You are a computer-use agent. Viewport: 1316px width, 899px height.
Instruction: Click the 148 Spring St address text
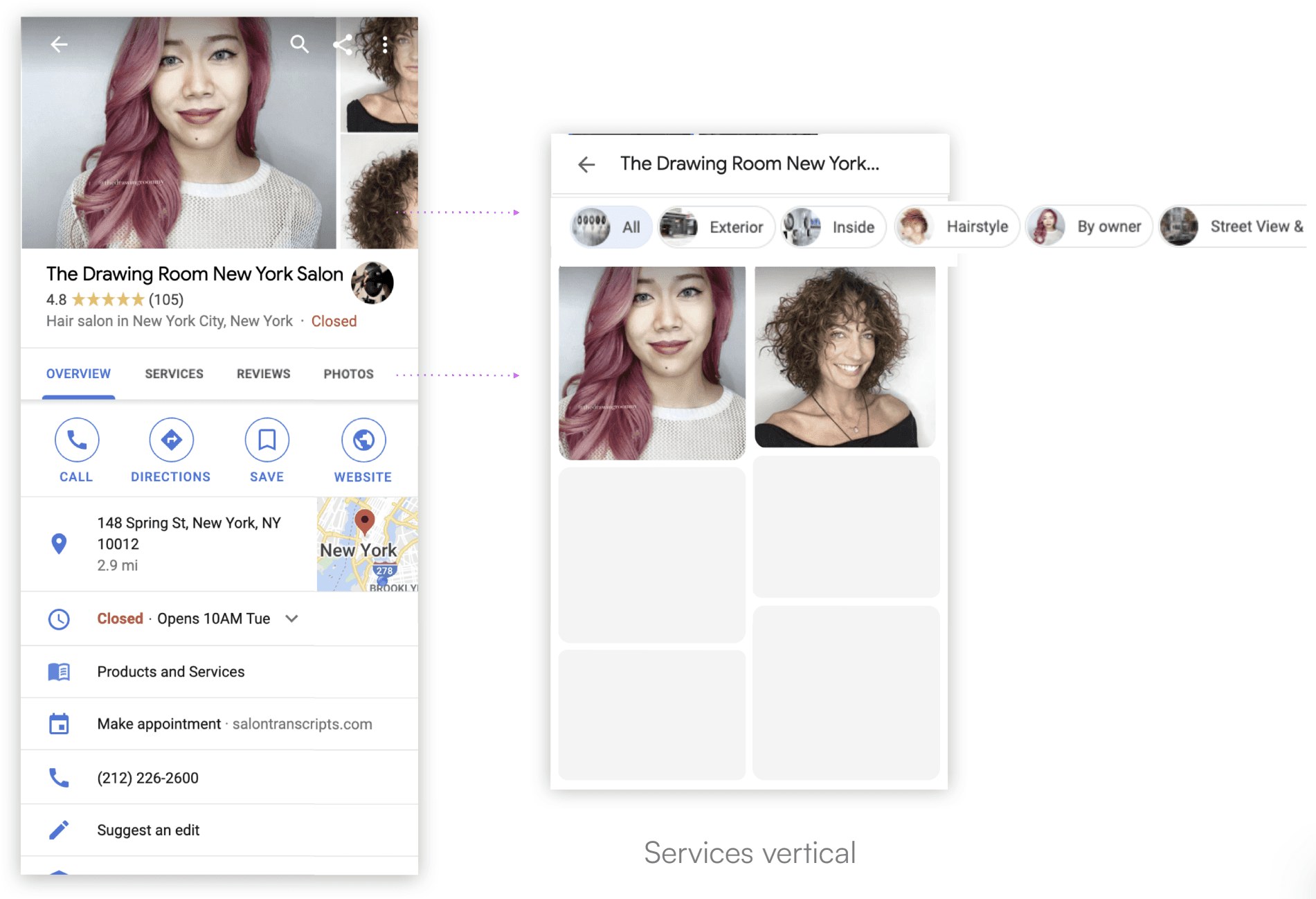point(189,533)
